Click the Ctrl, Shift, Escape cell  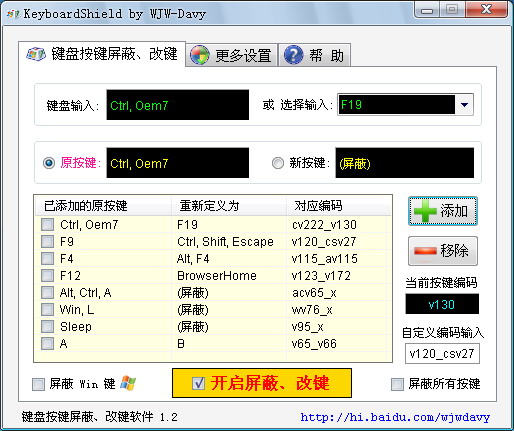coord(225,242)
